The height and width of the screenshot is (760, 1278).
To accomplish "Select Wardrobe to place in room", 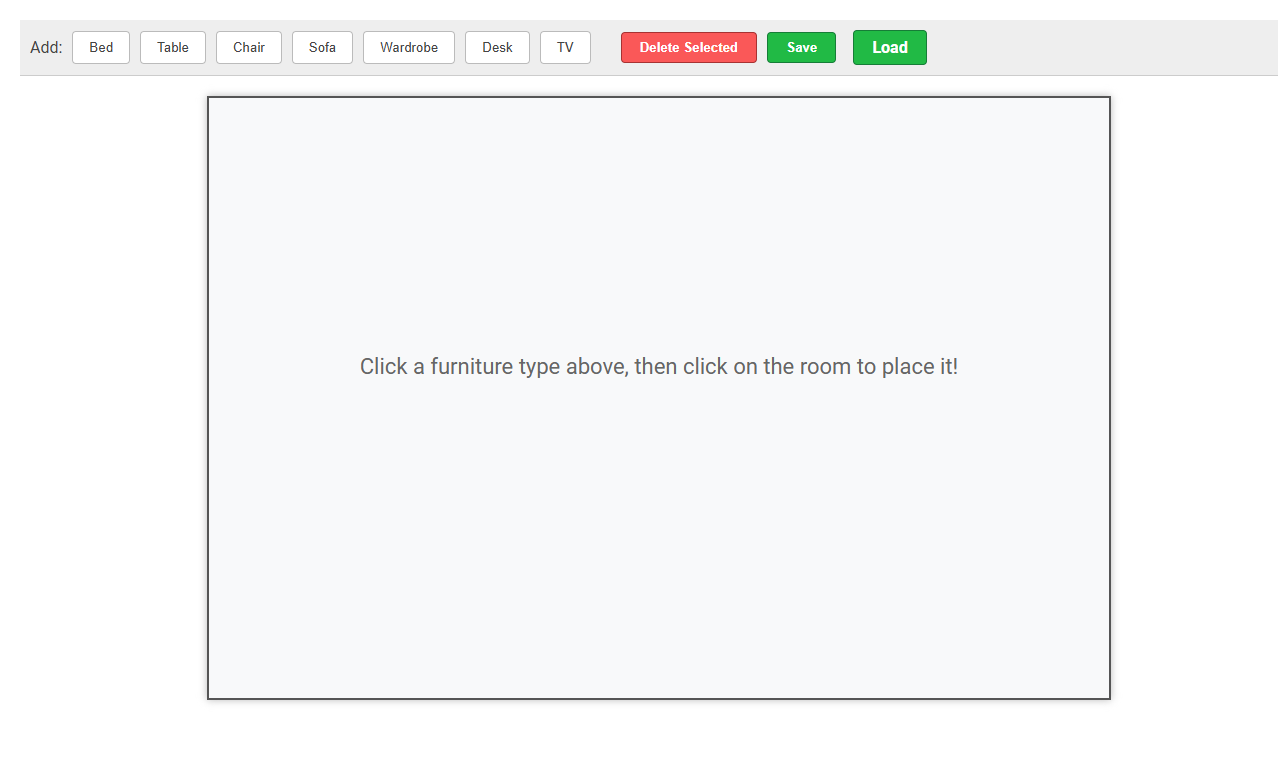I will (x=408, y=47).
